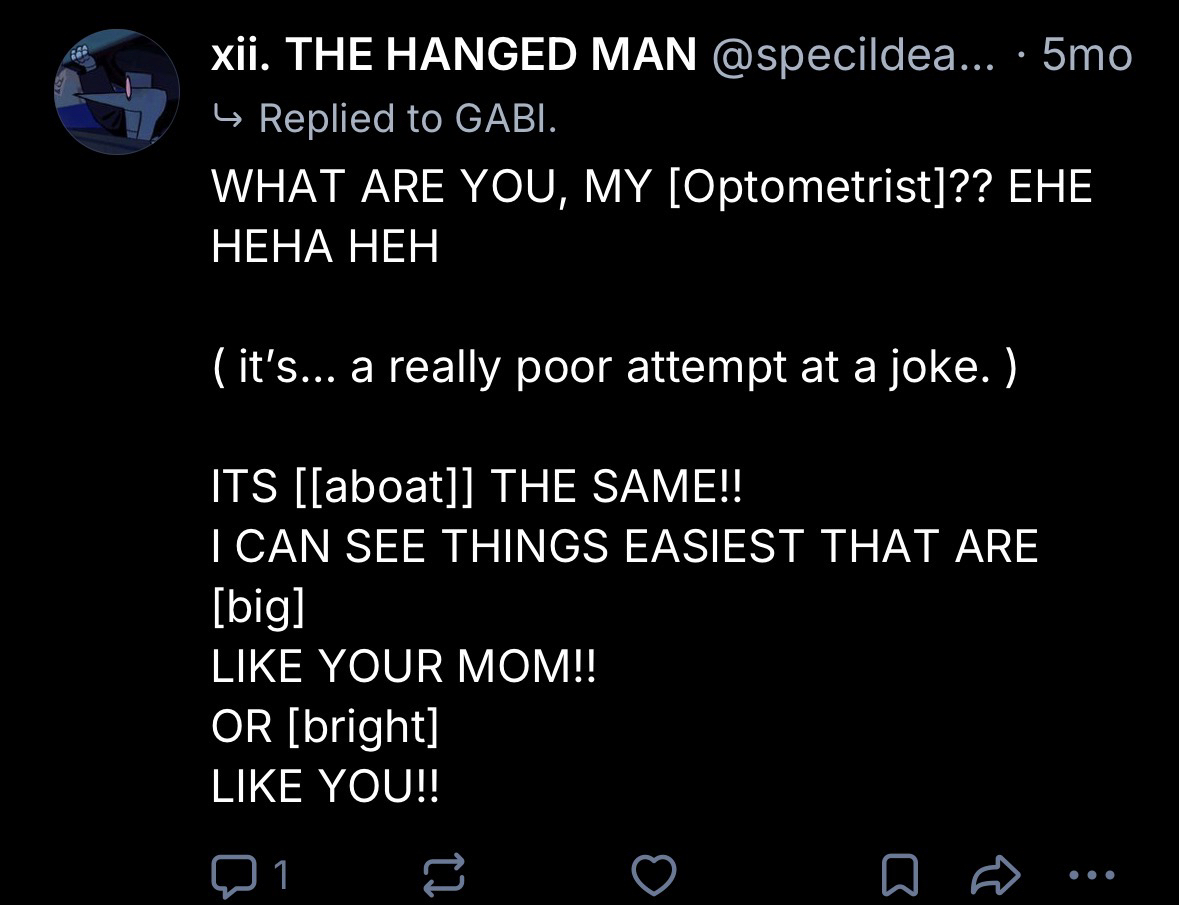Viewport: 1179px width, 905px height.
Task: Click the I CAN SEE THINGS EASIEST line
Action: tap(625, 547)
